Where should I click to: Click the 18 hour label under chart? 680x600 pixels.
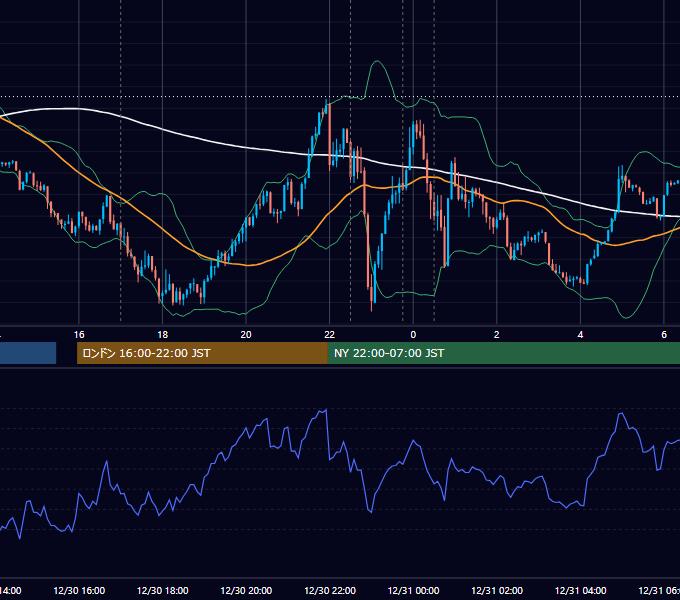pos(162,335)
